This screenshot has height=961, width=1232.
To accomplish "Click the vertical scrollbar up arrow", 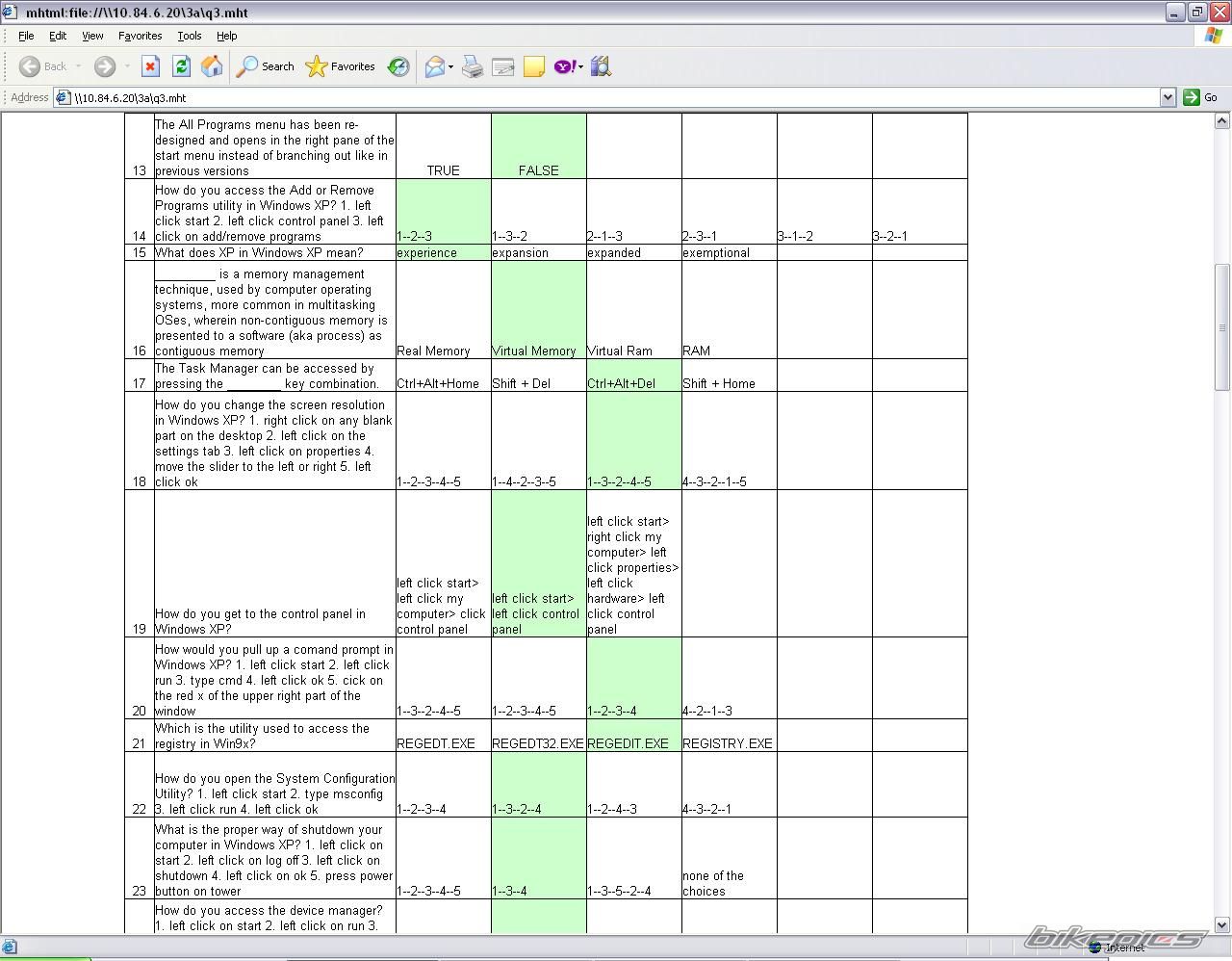I will (x=1222, y=121).
